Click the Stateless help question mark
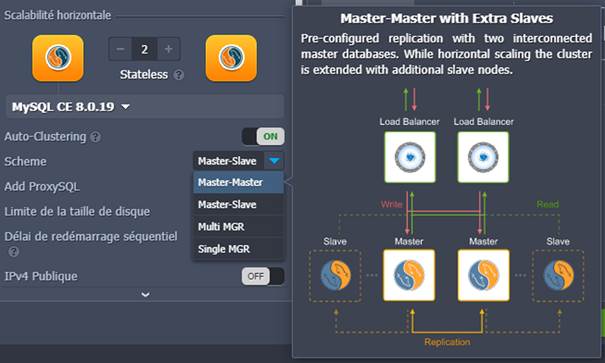The height and width of the screenshot is (363, 605). (x=178, y=75)
